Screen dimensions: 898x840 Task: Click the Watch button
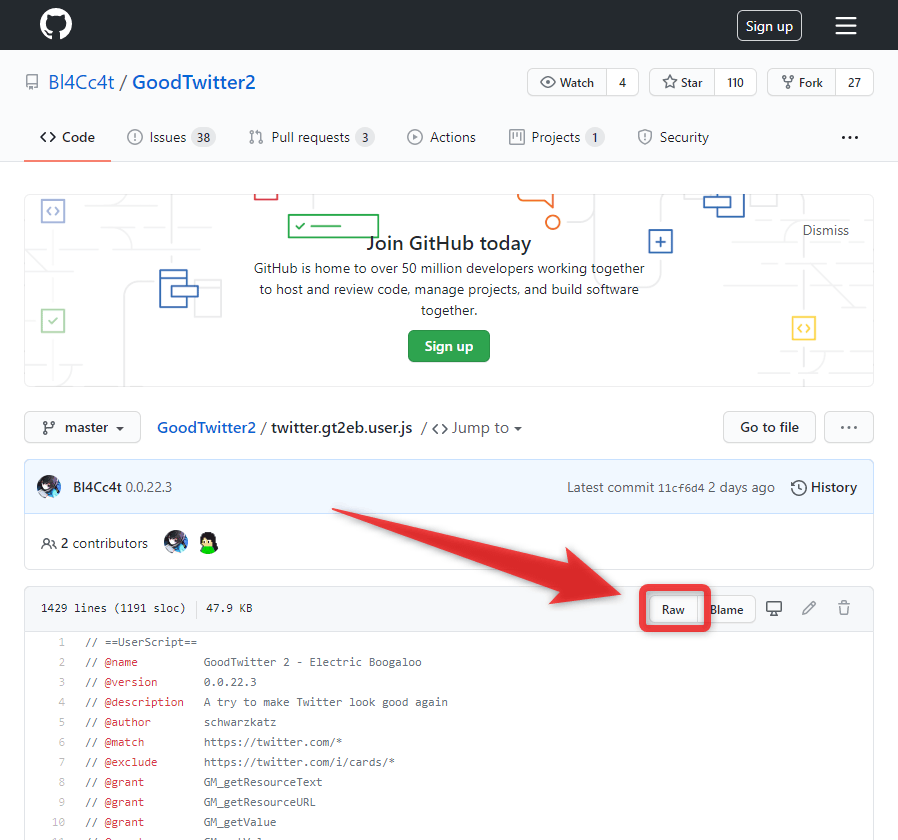click(x=566, y=82)
